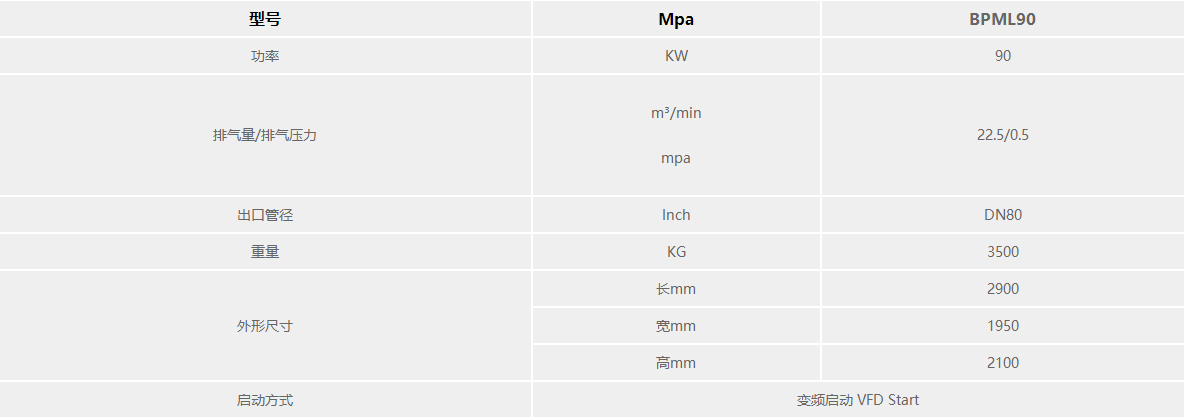Click the mpa unit text
This screenshot has height=417, width=1185.
coord(676,158)
